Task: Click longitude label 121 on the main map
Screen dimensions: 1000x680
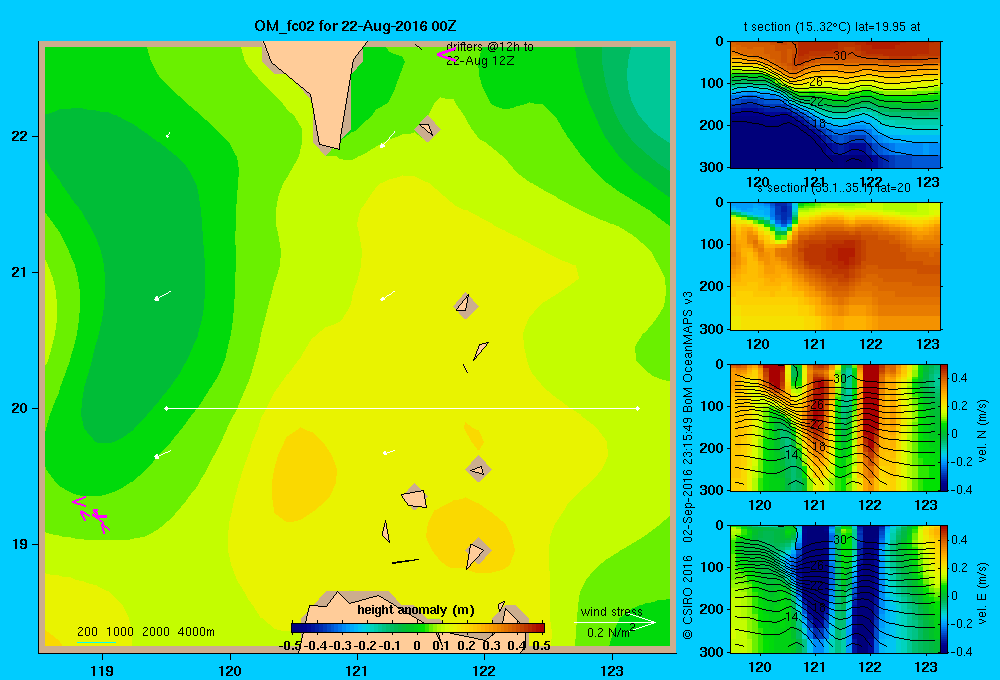Action: (x=357, y=670)
